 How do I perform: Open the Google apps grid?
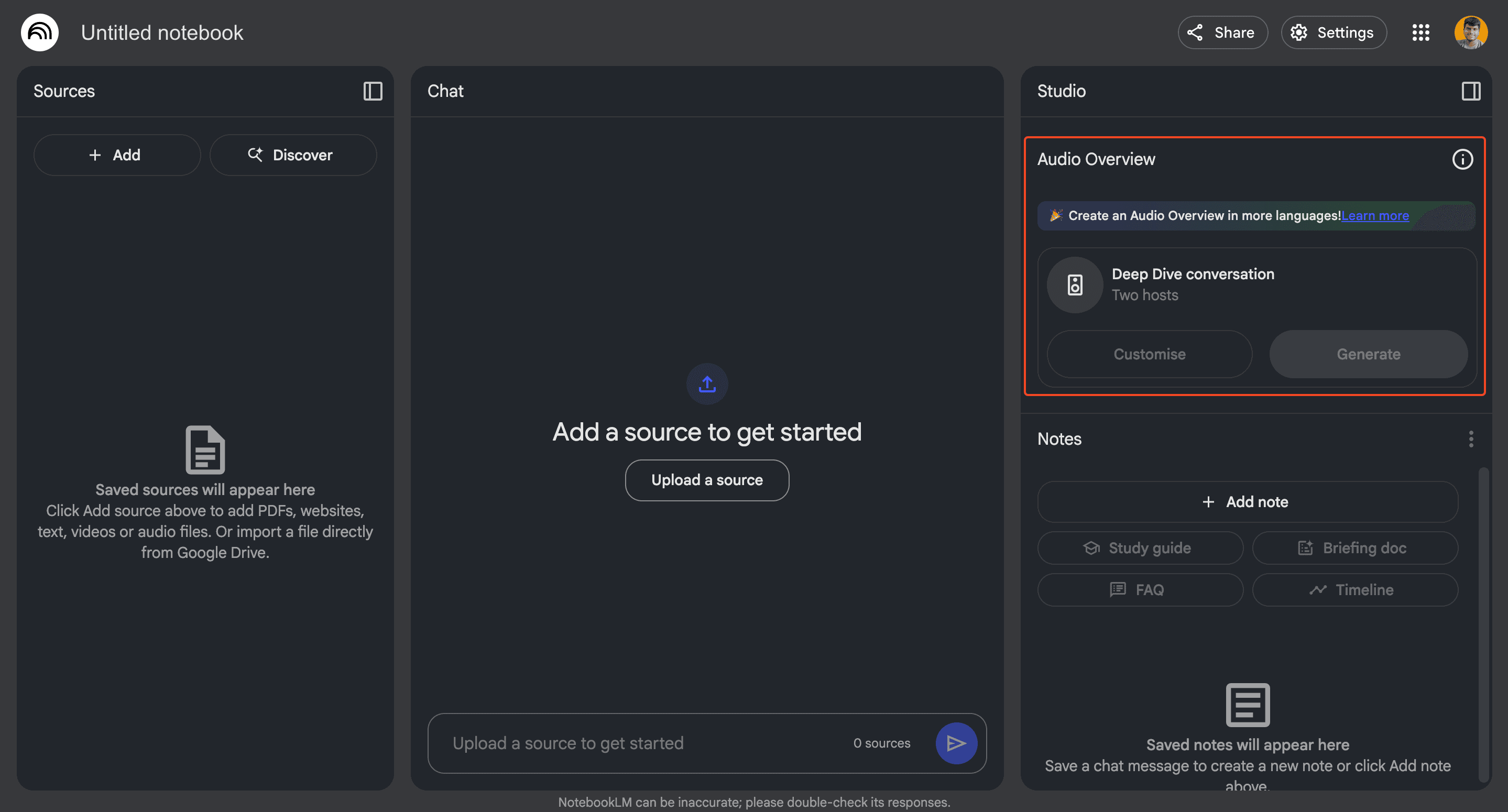pos(1422,32)
